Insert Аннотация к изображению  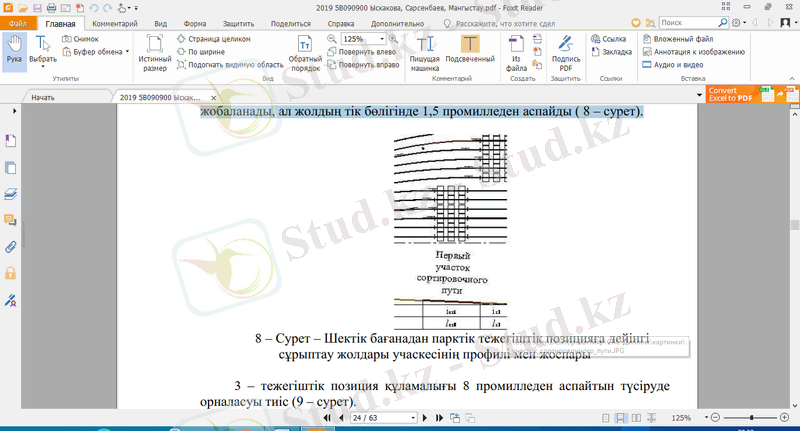[693, 52]
